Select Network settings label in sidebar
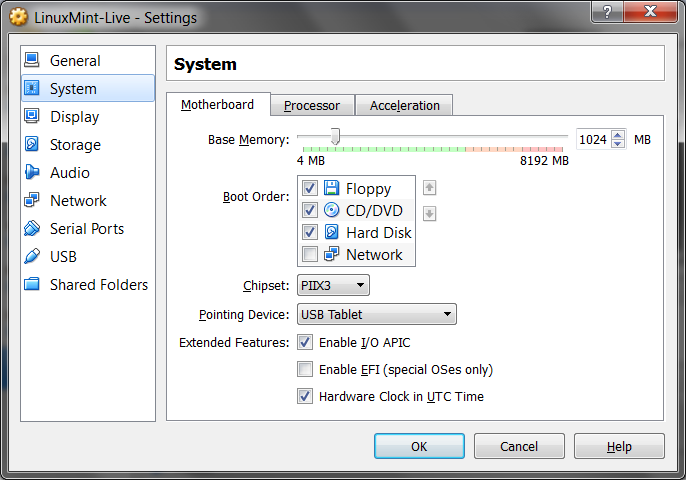 (x=78, y=201)
